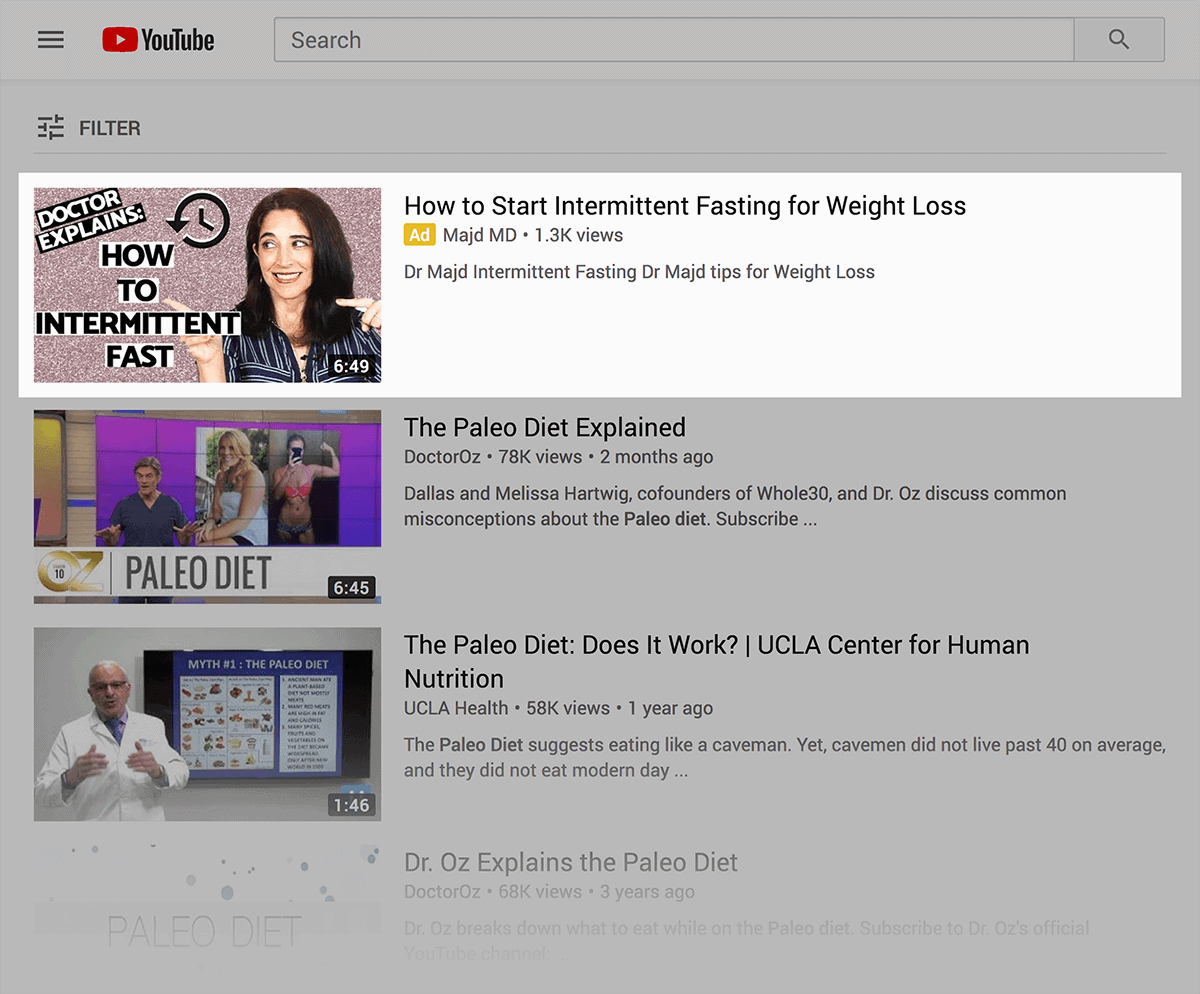Click the 'Dr Majd Intermittent Fasting' description
Screen dimensions: 1200x994
[639, 272]
